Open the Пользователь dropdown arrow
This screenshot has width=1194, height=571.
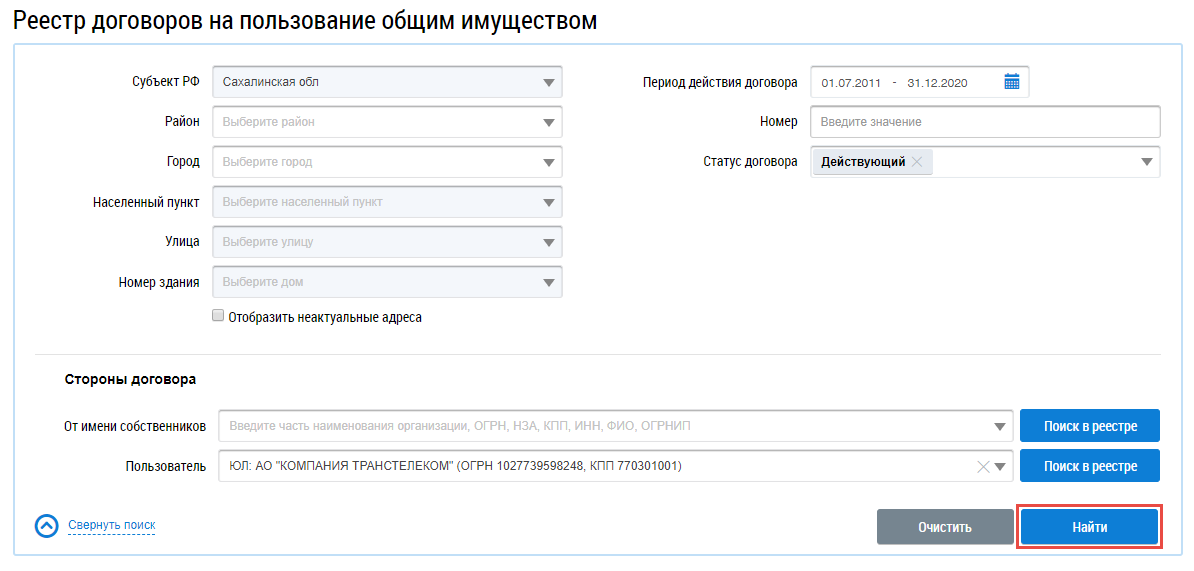click(1000, 466)
